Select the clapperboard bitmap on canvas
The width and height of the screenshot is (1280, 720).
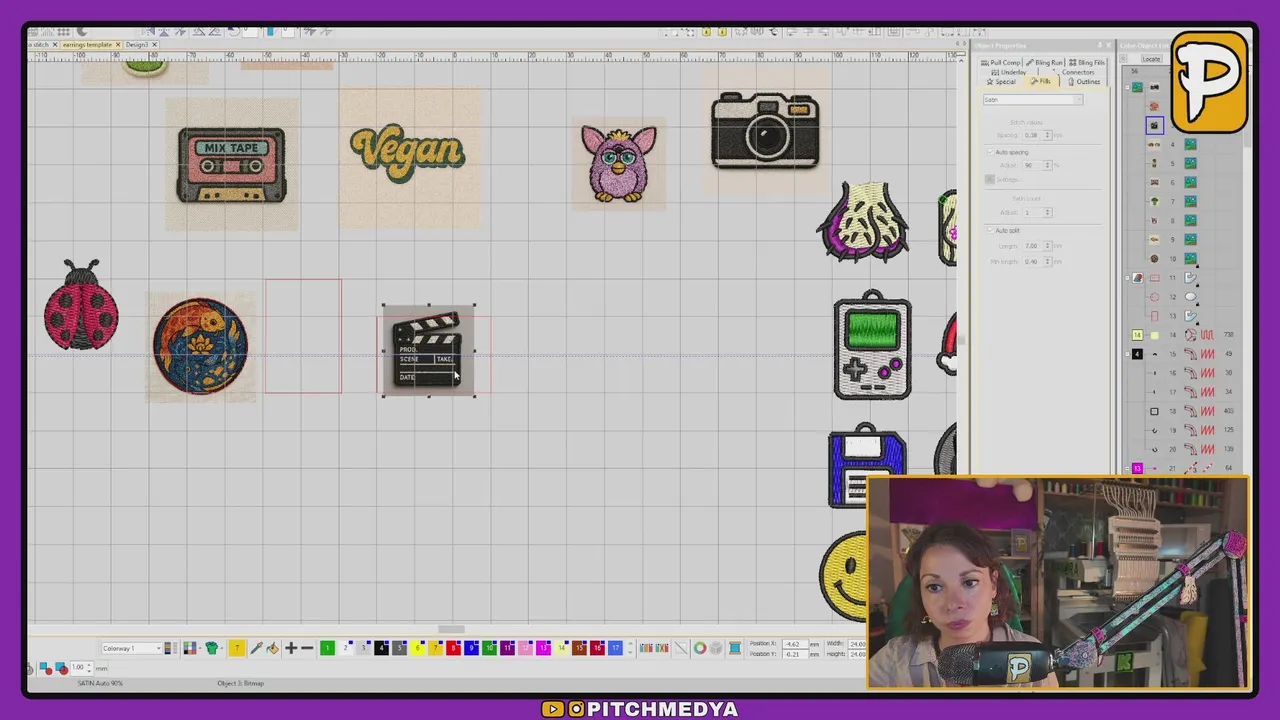(x=429, y=351)
